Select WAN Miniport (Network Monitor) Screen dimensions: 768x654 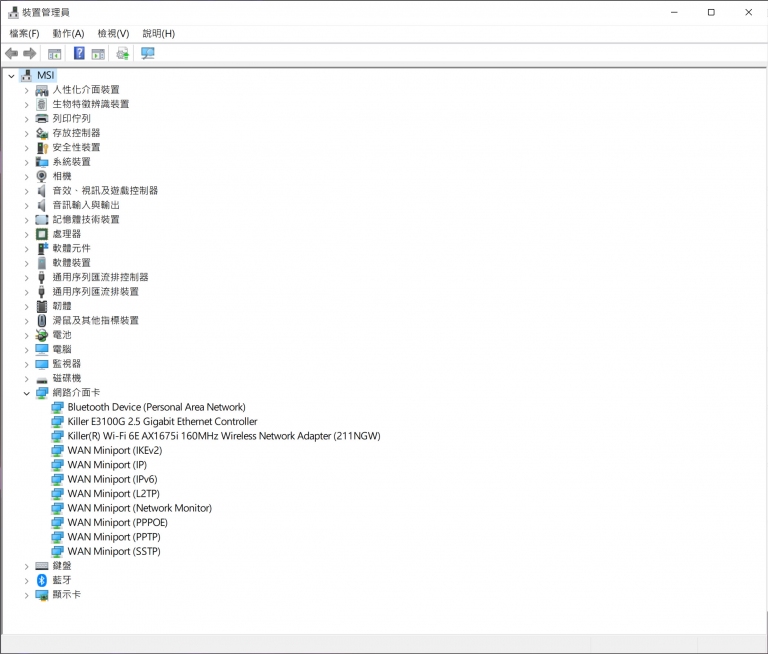click(140, 508)
